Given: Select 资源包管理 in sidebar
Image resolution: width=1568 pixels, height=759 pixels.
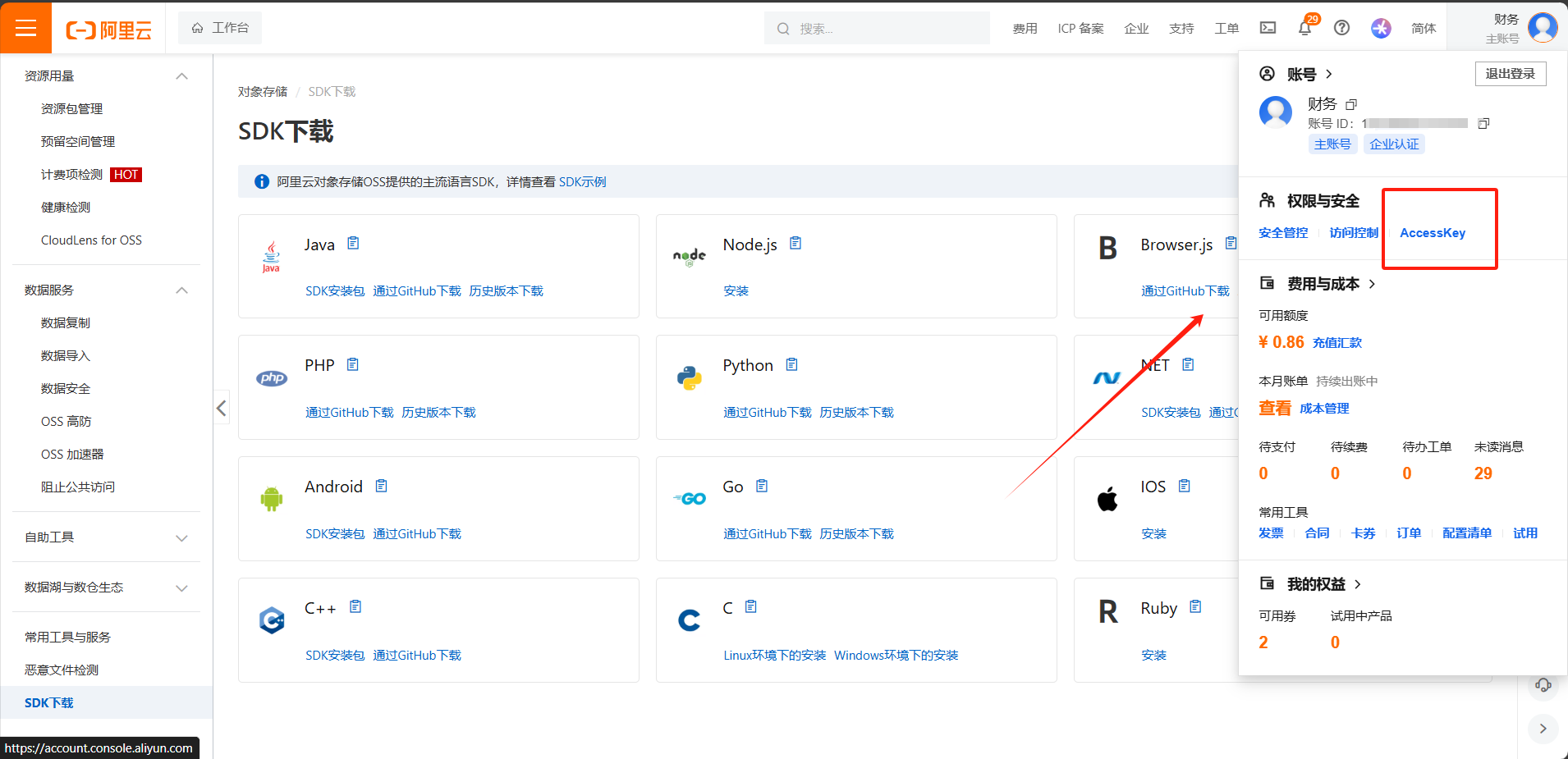Looking at the screenshot, I should tap(72, 109).
